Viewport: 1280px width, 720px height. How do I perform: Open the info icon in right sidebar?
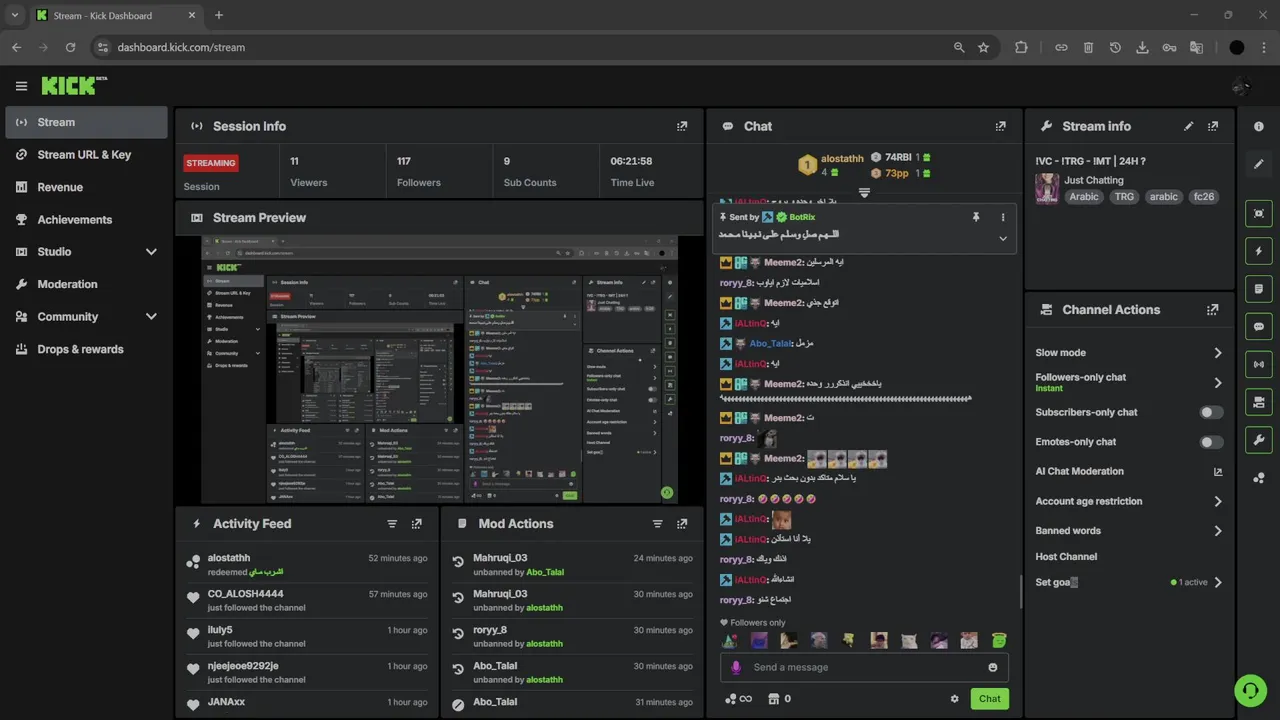point(1258,126)
